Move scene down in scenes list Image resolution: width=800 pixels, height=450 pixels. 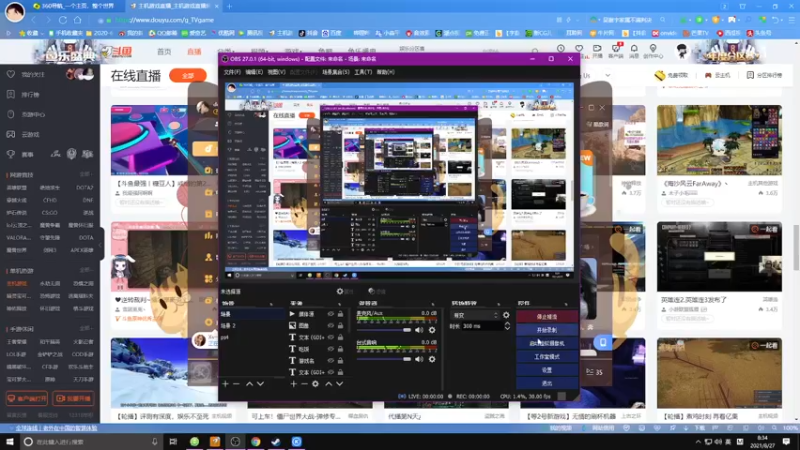[260, 384]
